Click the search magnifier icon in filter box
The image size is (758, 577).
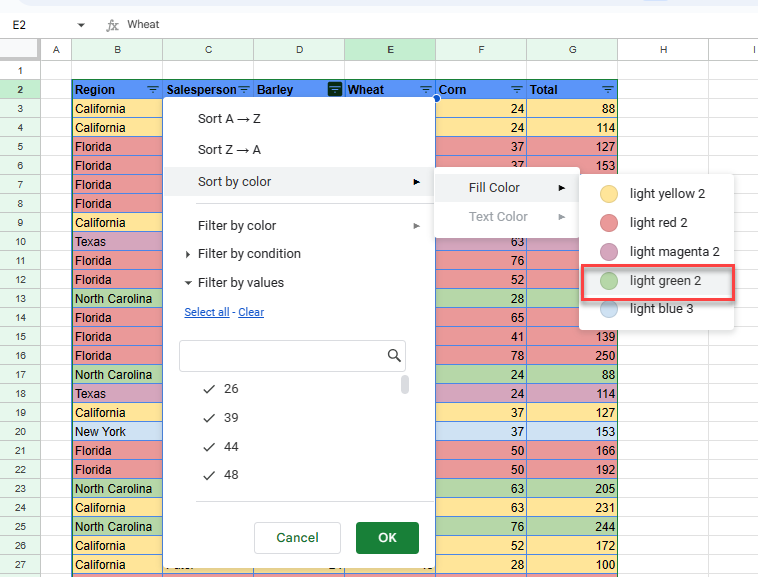(x=394, y=356)
